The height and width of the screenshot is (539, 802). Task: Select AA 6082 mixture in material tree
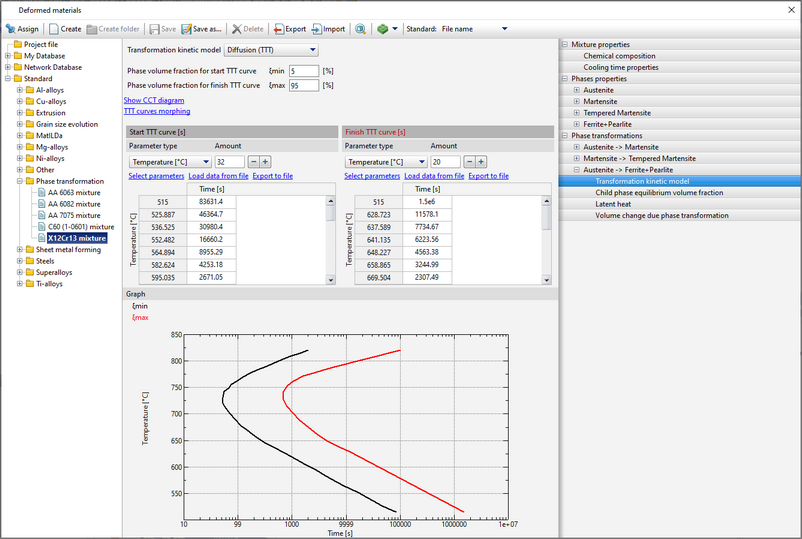(x=74, y=203)
